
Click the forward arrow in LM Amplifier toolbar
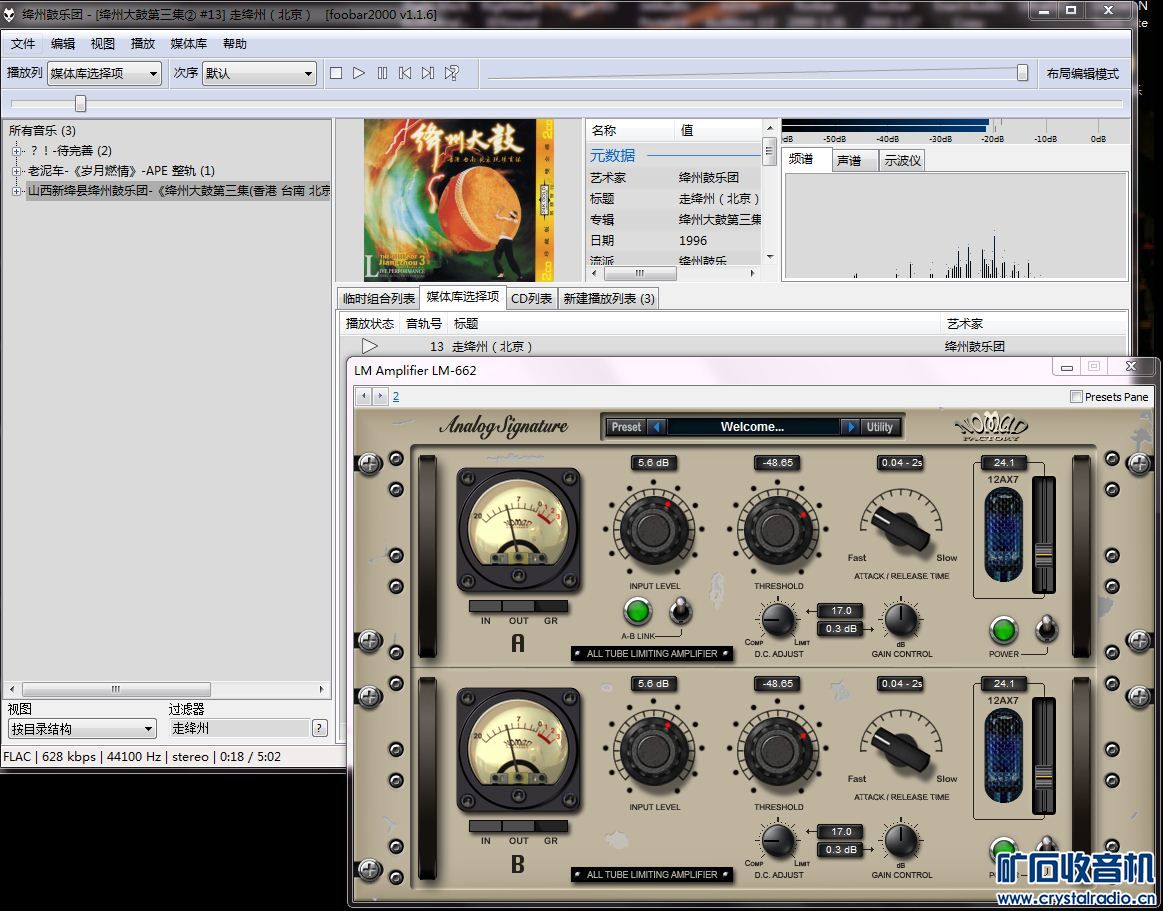tap(380, 396)
